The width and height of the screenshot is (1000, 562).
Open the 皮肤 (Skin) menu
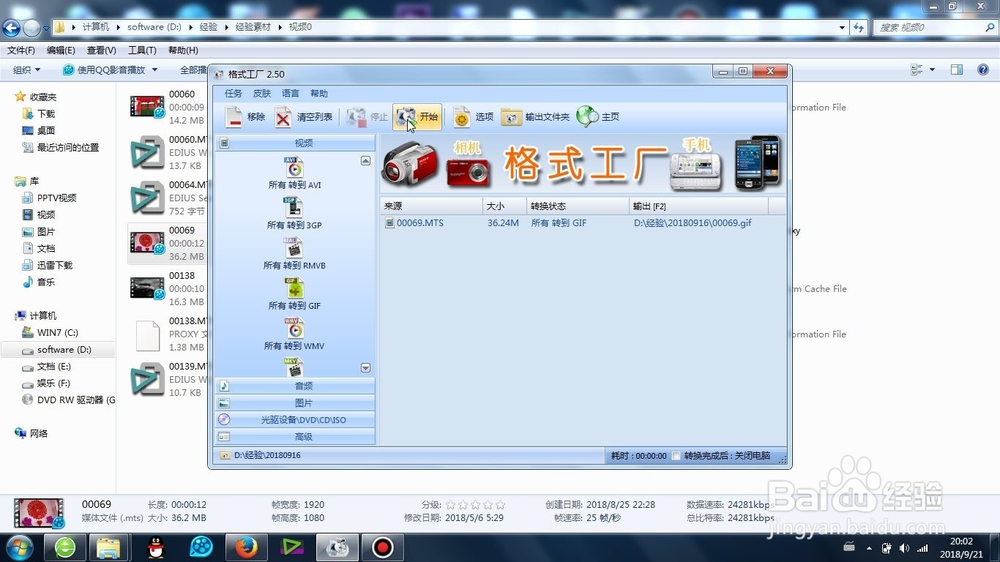(x=262, y=93)
